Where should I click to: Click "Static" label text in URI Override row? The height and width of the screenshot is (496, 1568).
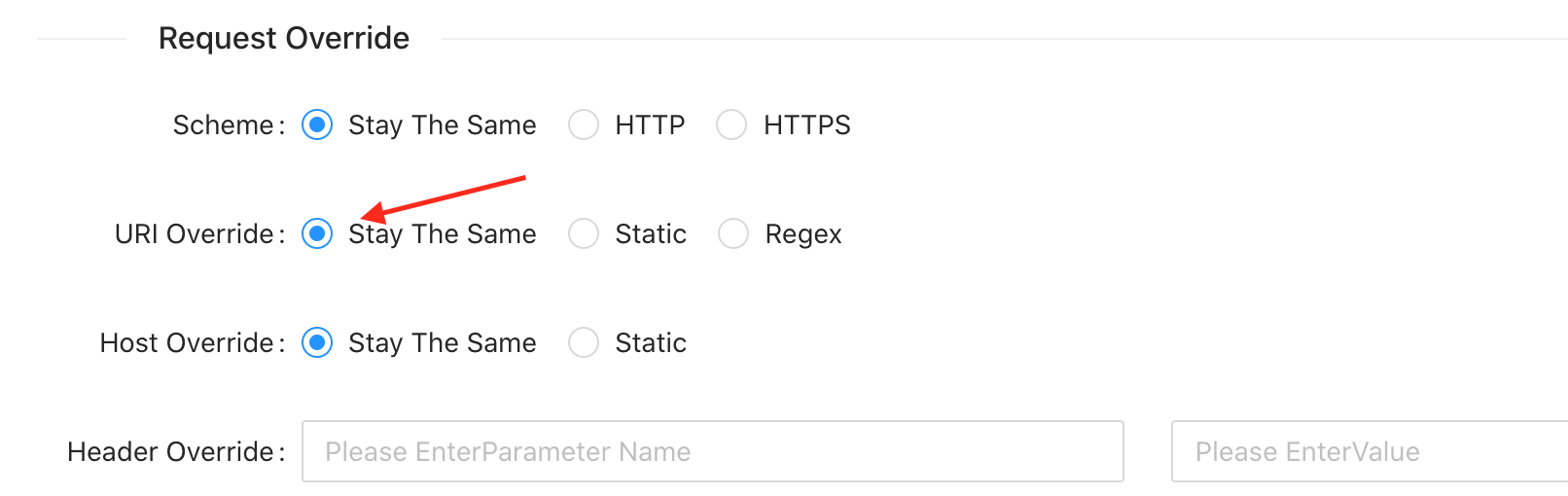tap(651, 234)
